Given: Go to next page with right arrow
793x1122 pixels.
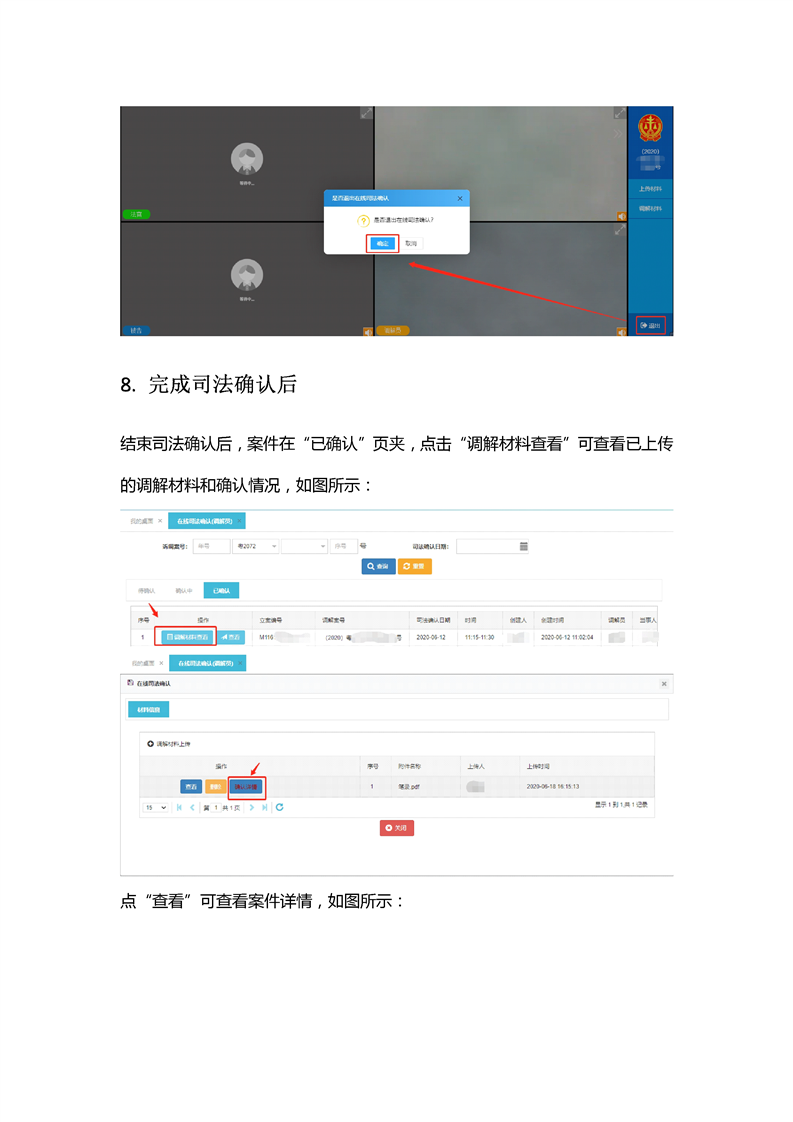Looking at the screenshot, I should (252, 808).
